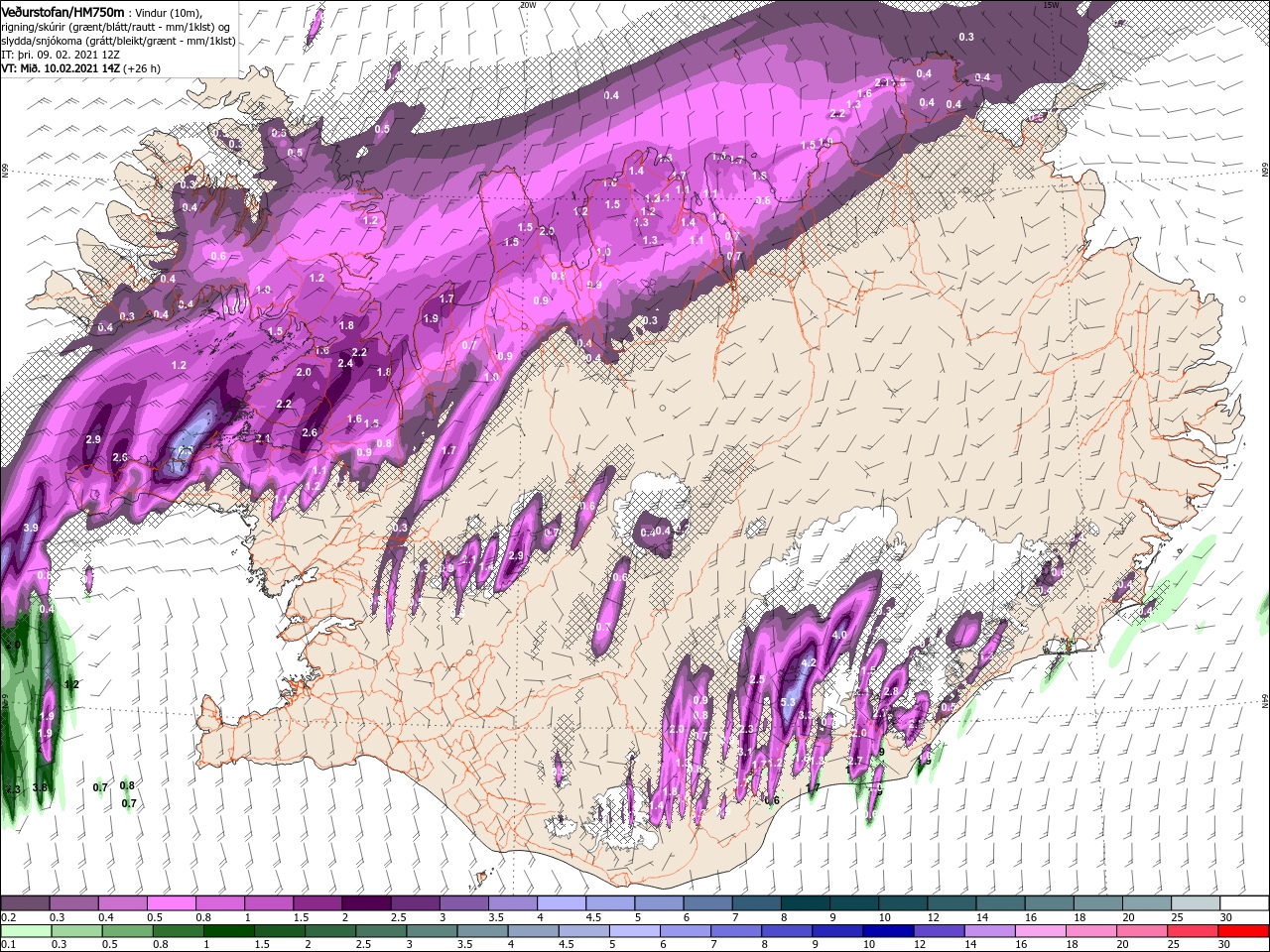Pick the darkest green rain swatch between 1 and 1.5
Viewport: 1270px width, 952px height.
pos(228,931)
